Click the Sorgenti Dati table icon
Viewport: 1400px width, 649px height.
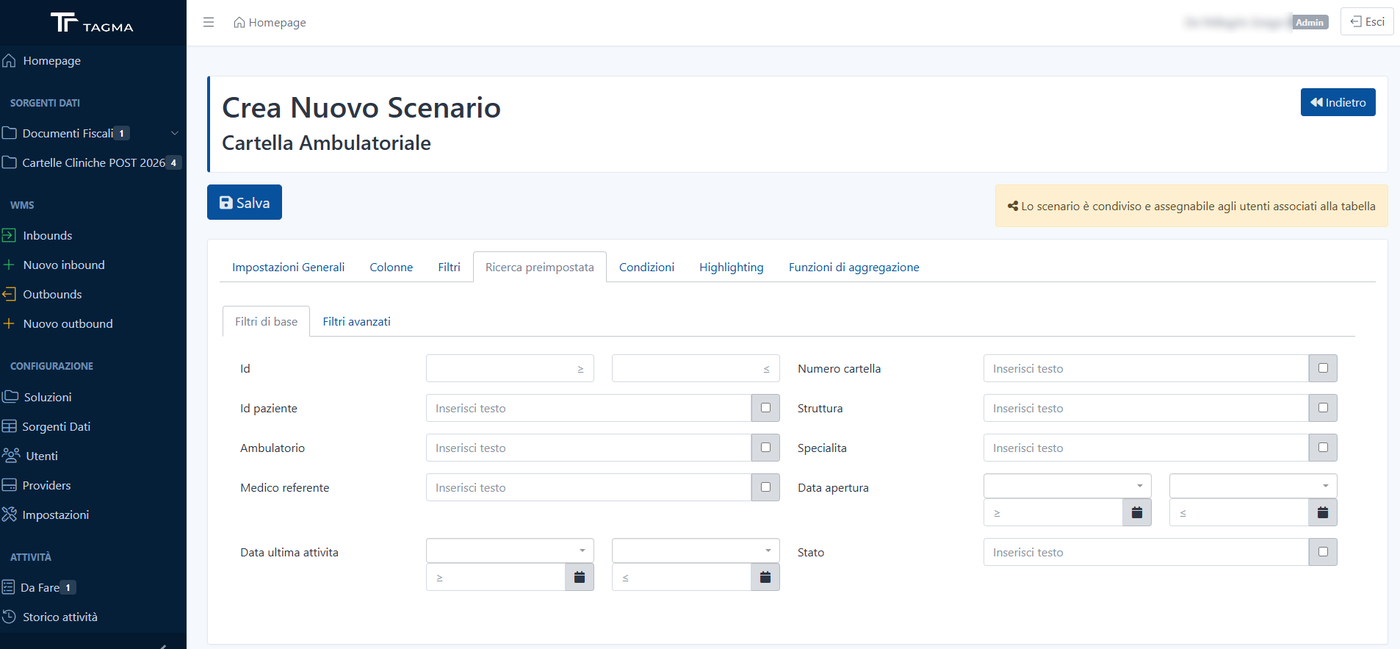pyautogui.click(x=9, y=427)
